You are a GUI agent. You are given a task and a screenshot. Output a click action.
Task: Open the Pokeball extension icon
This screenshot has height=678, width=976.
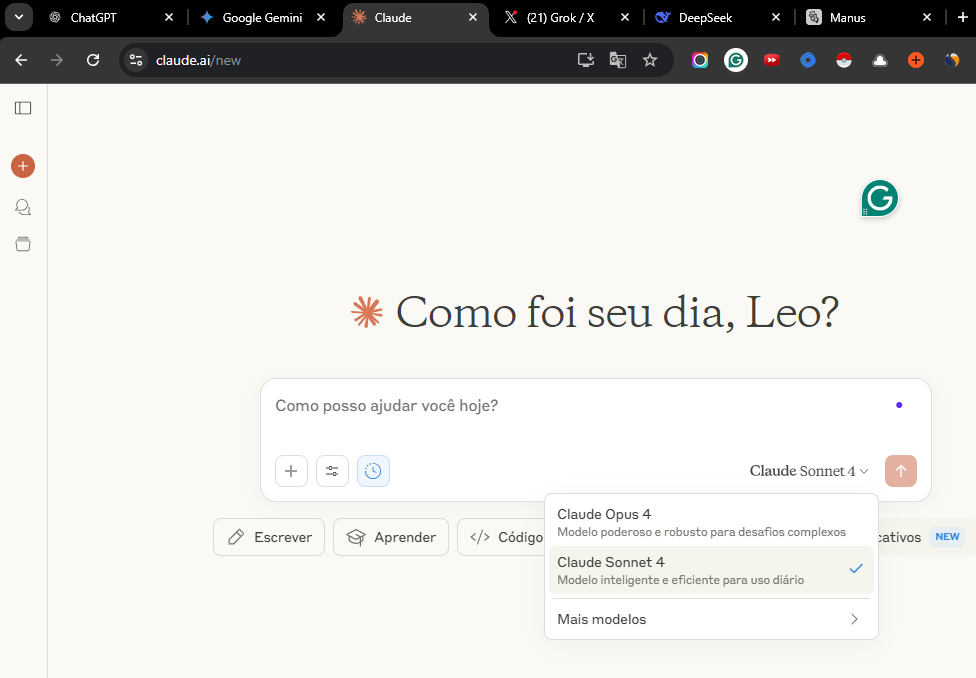(843, 60)
